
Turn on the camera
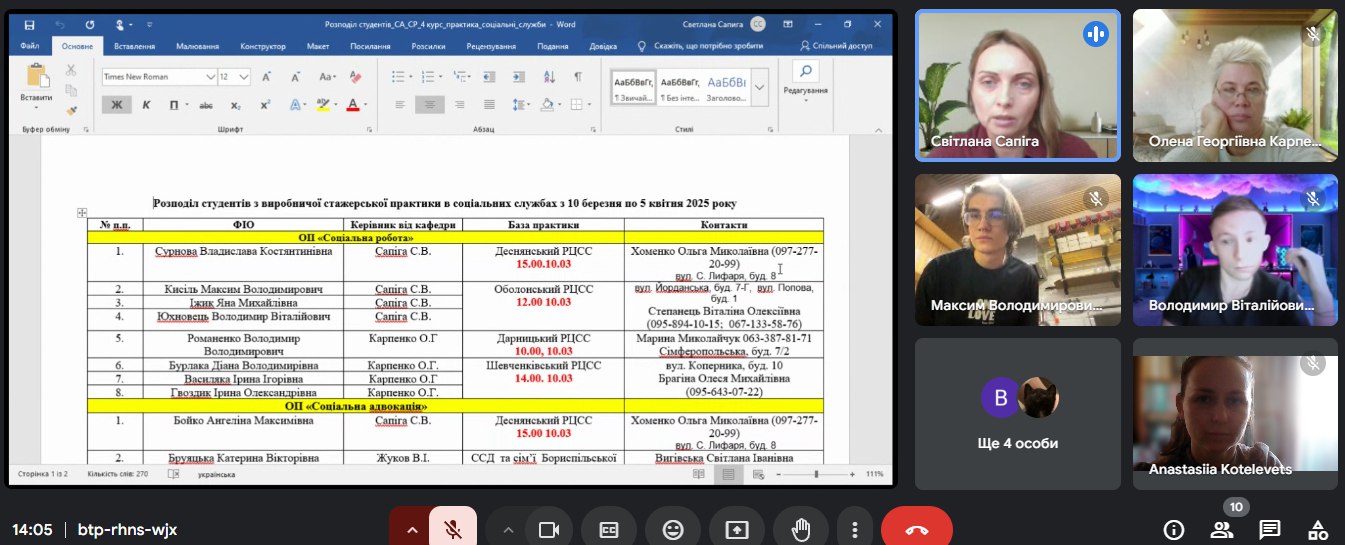(548, 529)
